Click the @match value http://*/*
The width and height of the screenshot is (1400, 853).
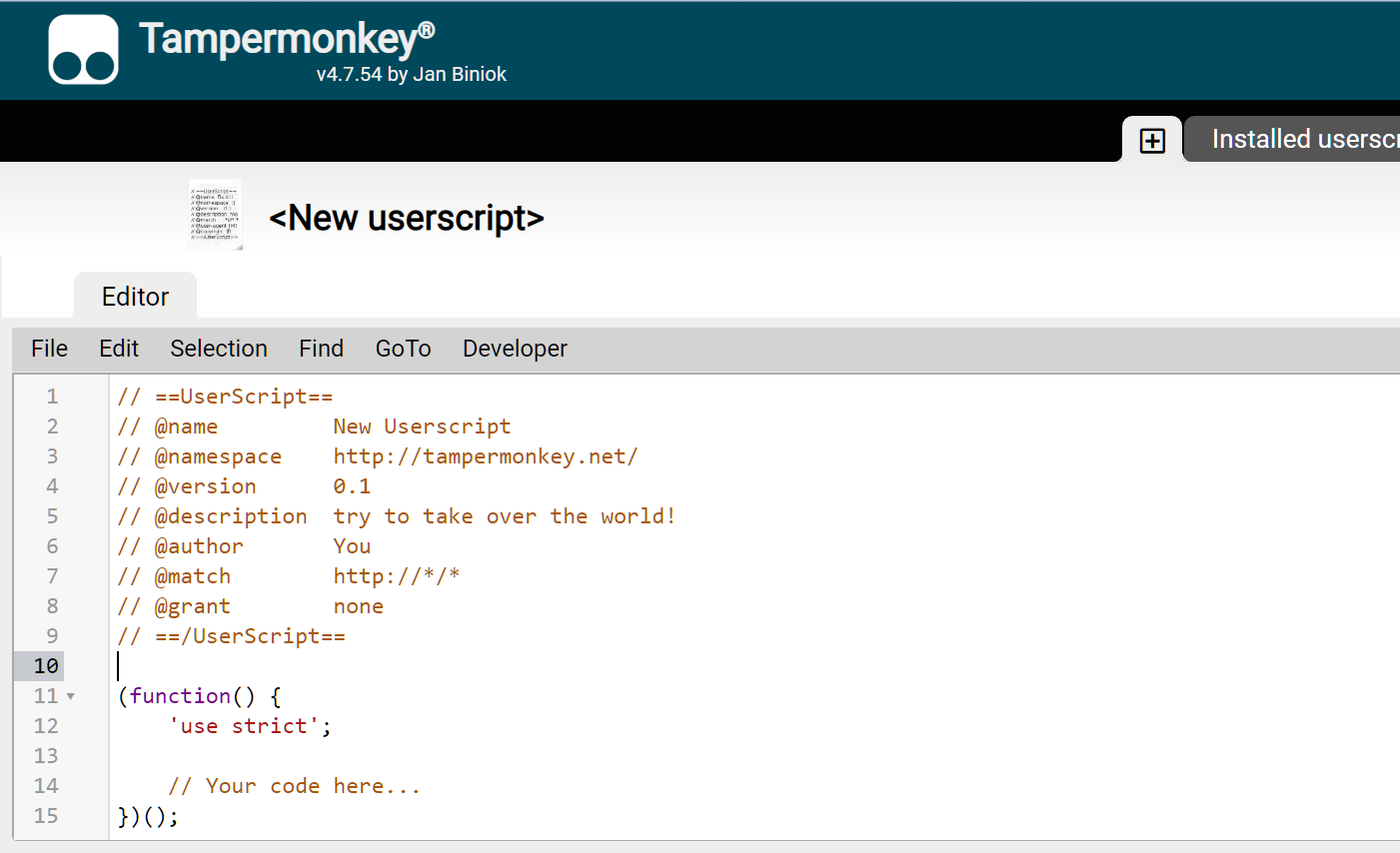coord(397,576)
